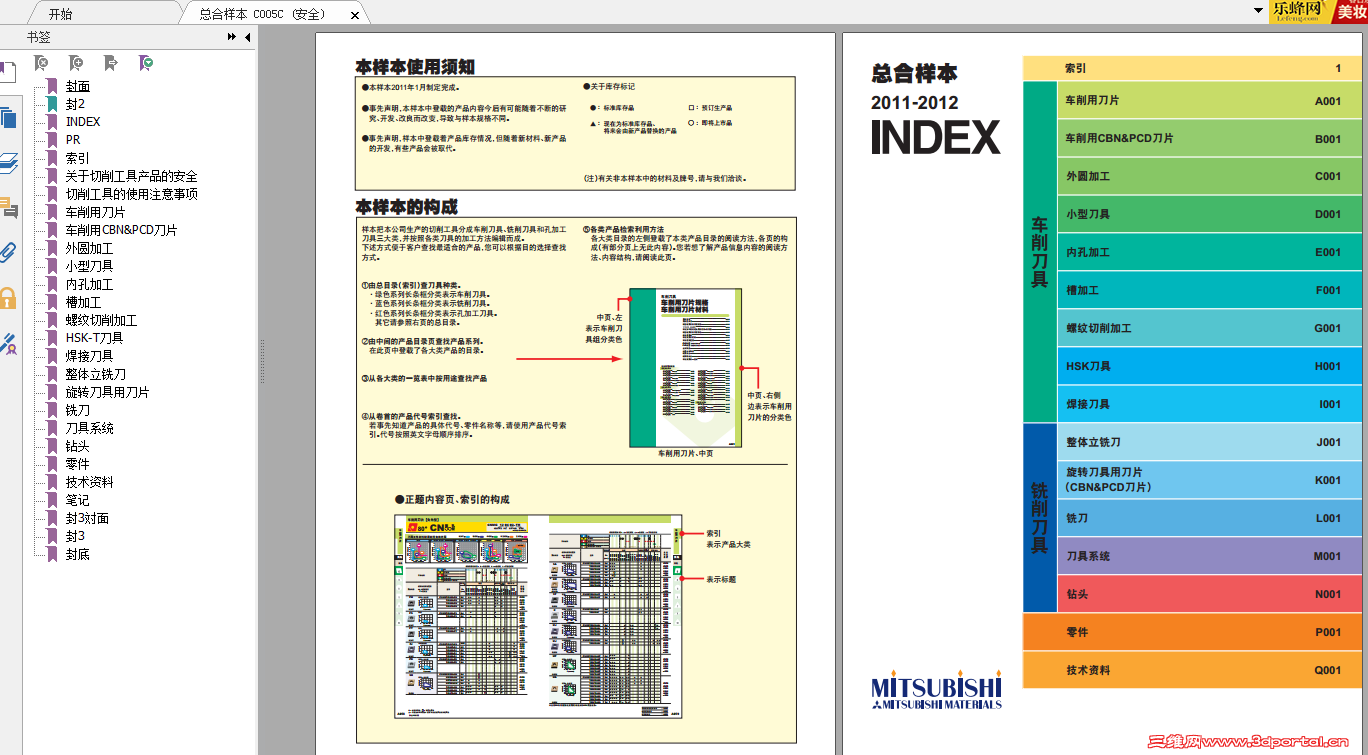Open the bookmarks panel sidebar icon

point(8,73)
